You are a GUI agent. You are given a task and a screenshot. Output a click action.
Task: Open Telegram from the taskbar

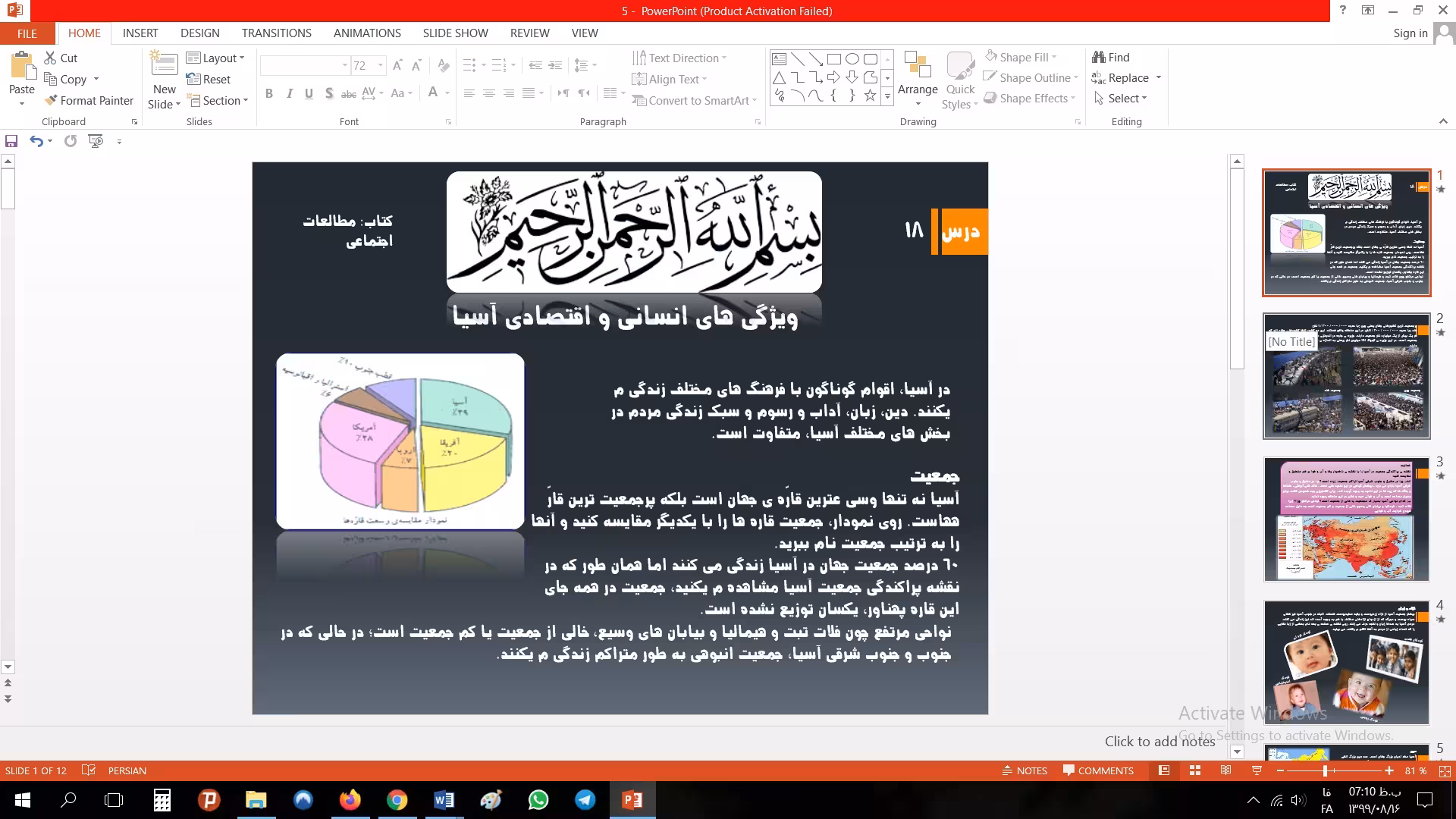point(585,800)
